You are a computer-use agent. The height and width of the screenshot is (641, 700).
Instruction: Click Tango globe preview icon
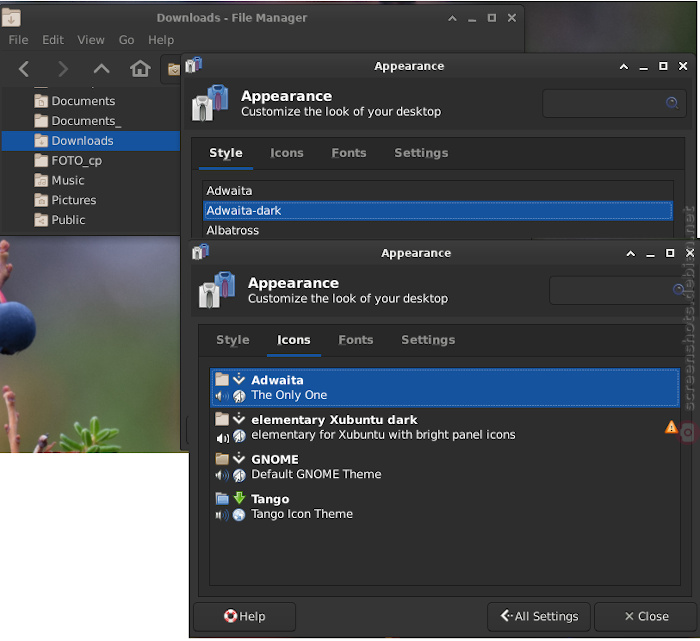[x=239, y=516]
